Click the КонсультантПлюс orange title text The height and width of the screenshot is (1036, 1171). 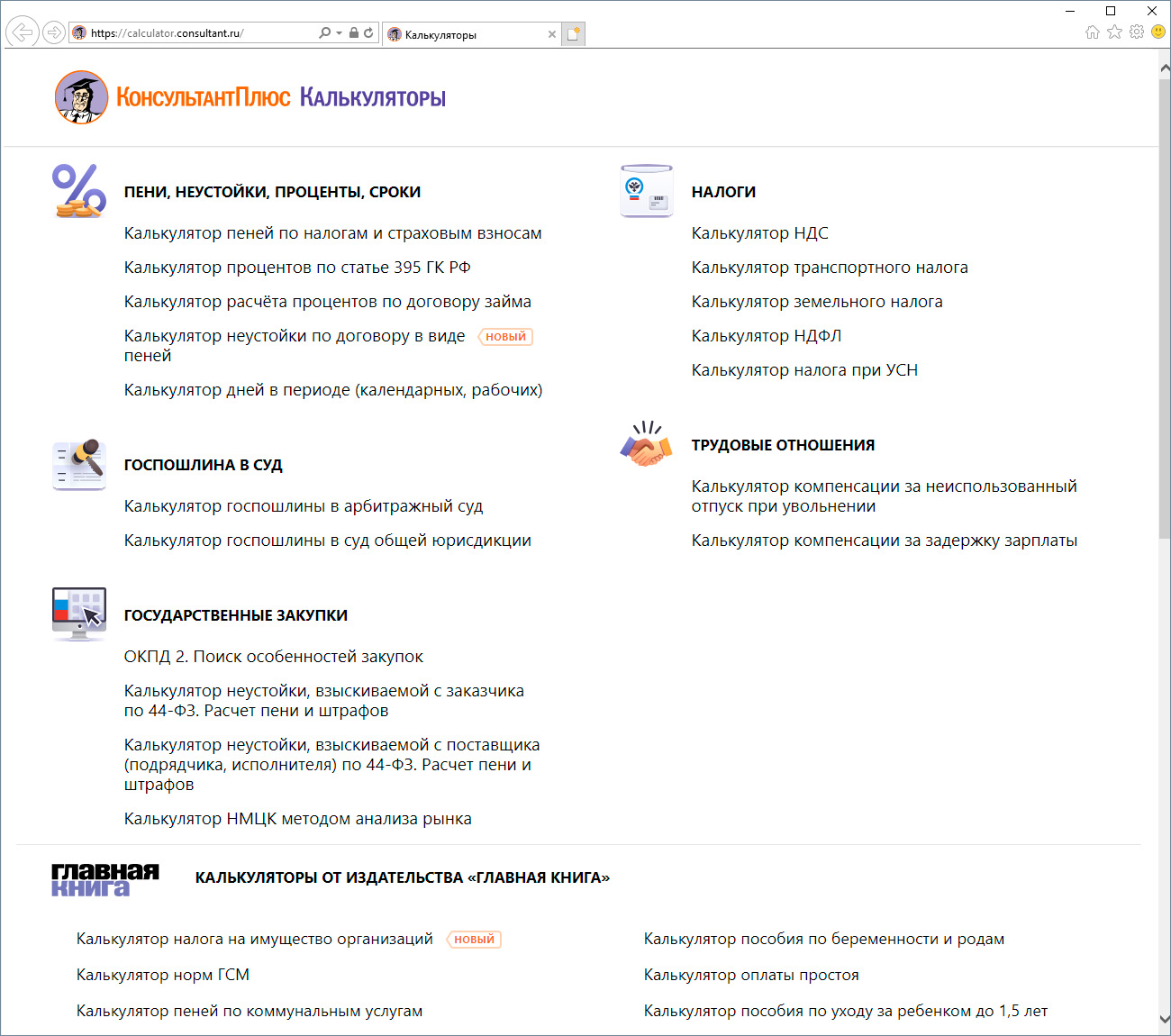204,97
